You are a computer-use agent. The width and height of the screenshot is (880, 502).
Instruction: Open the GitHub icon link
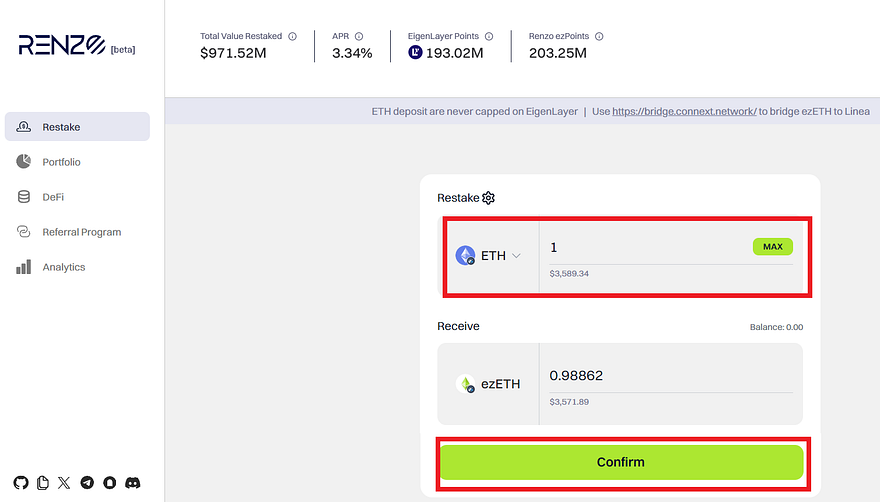click(x=21, y=483)
